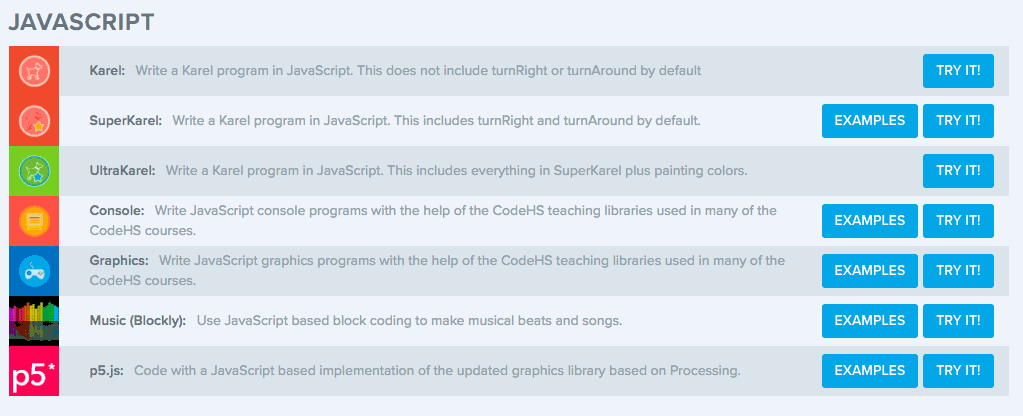
Task: Show EXAMPLES for Music (Blockly)
Action: [x=869, y=321]
